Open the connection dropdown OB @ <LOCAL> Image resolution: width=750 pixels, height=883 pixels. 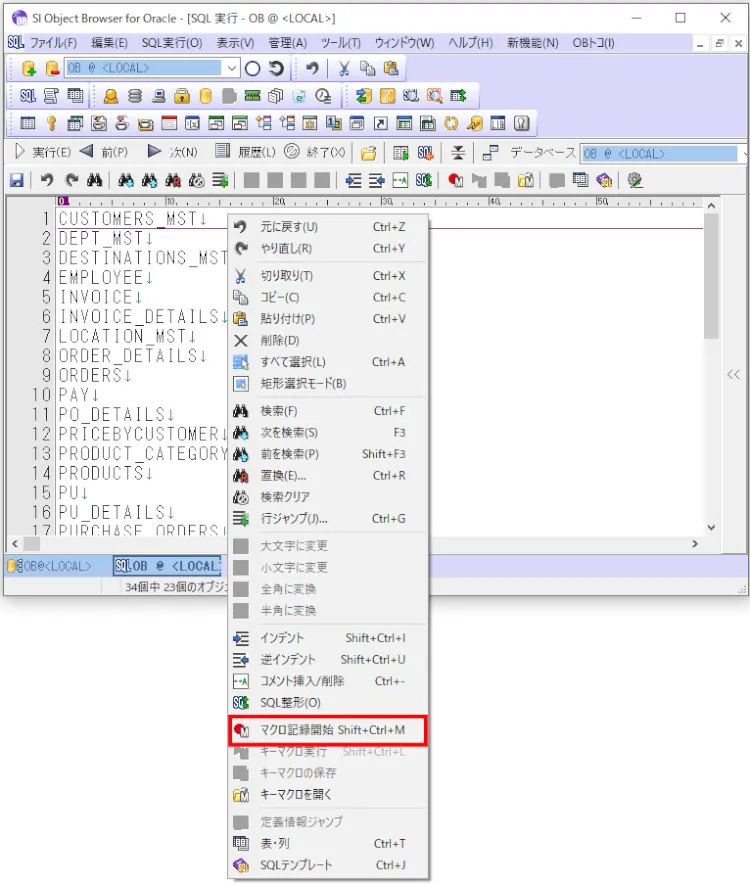231,69
